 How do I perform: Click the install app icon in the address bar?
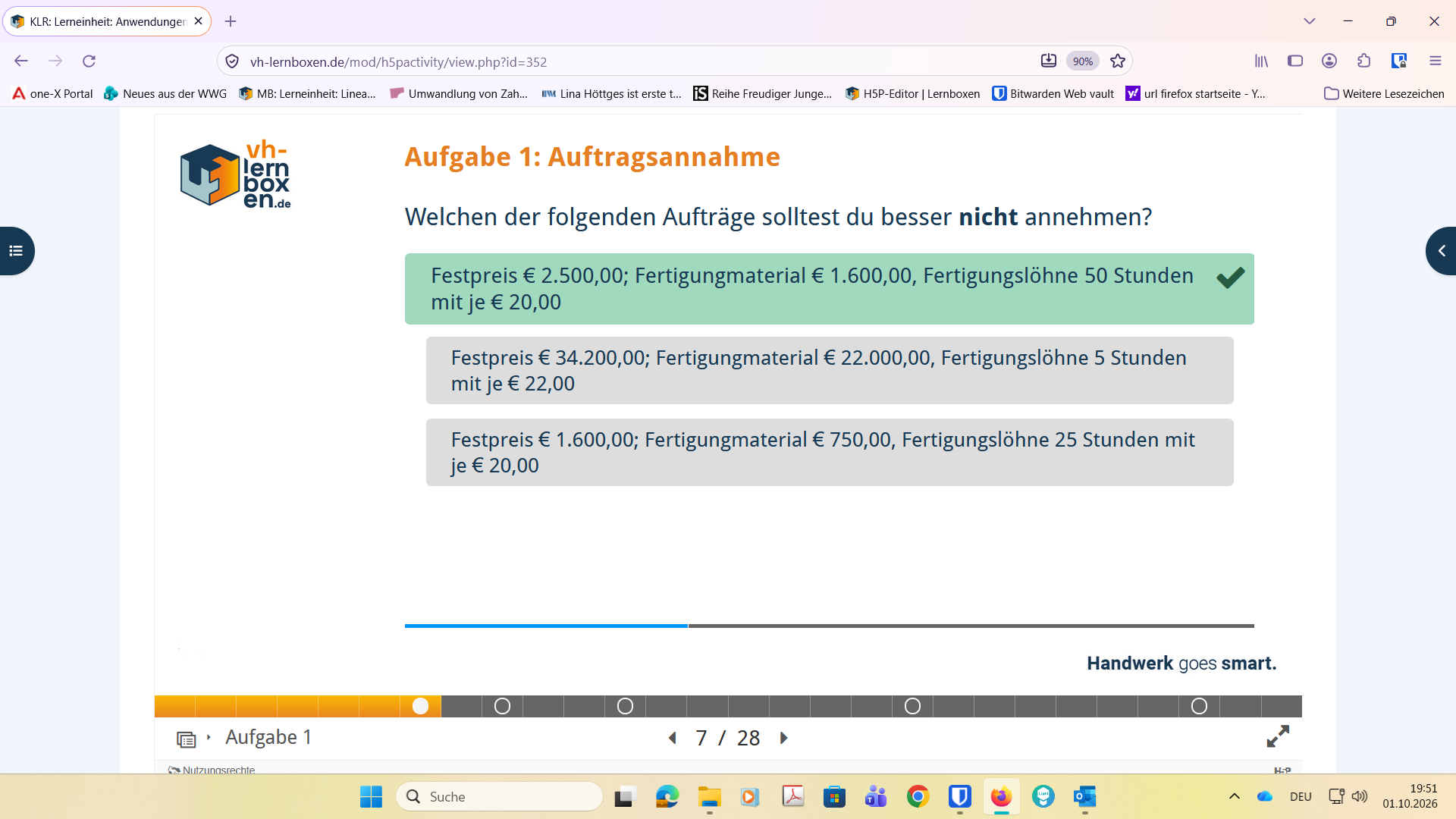(x=1049, y=61)
